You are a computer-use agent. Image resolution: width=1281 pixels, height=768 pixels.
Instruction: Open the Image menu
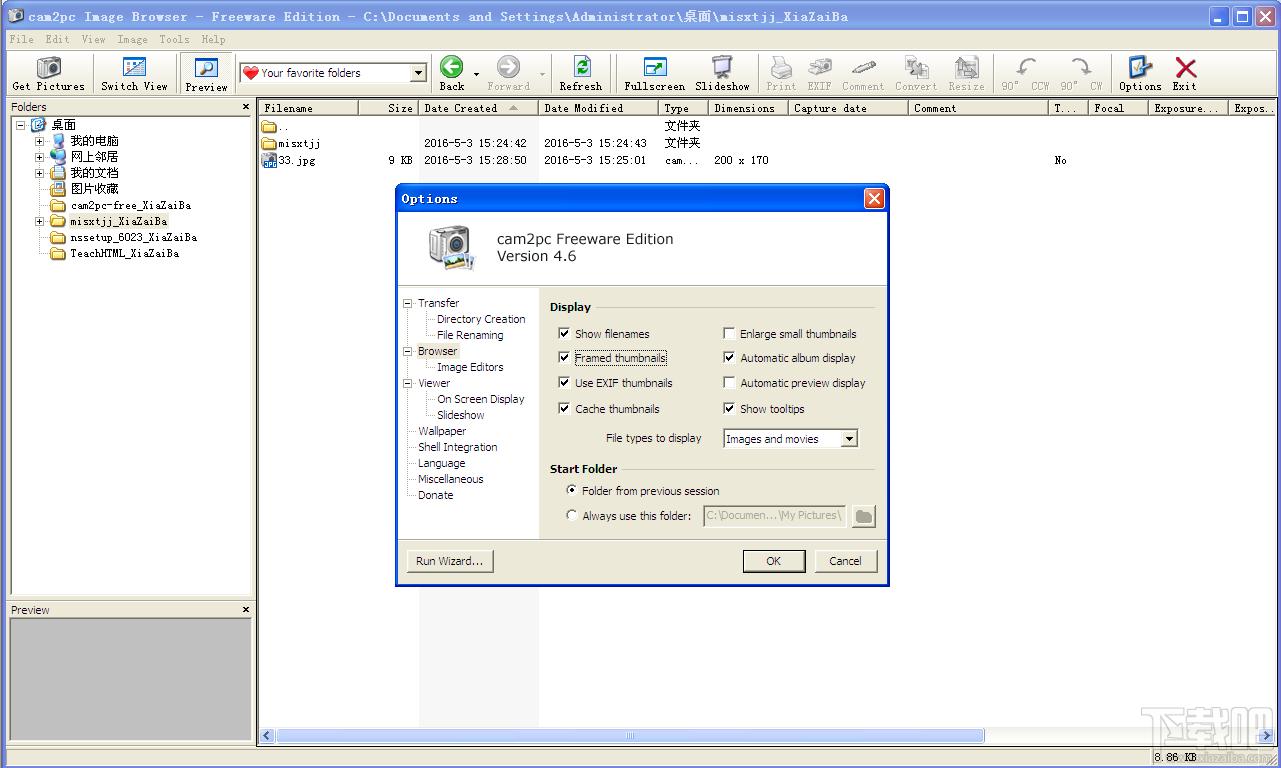click(x=132, y=39)
